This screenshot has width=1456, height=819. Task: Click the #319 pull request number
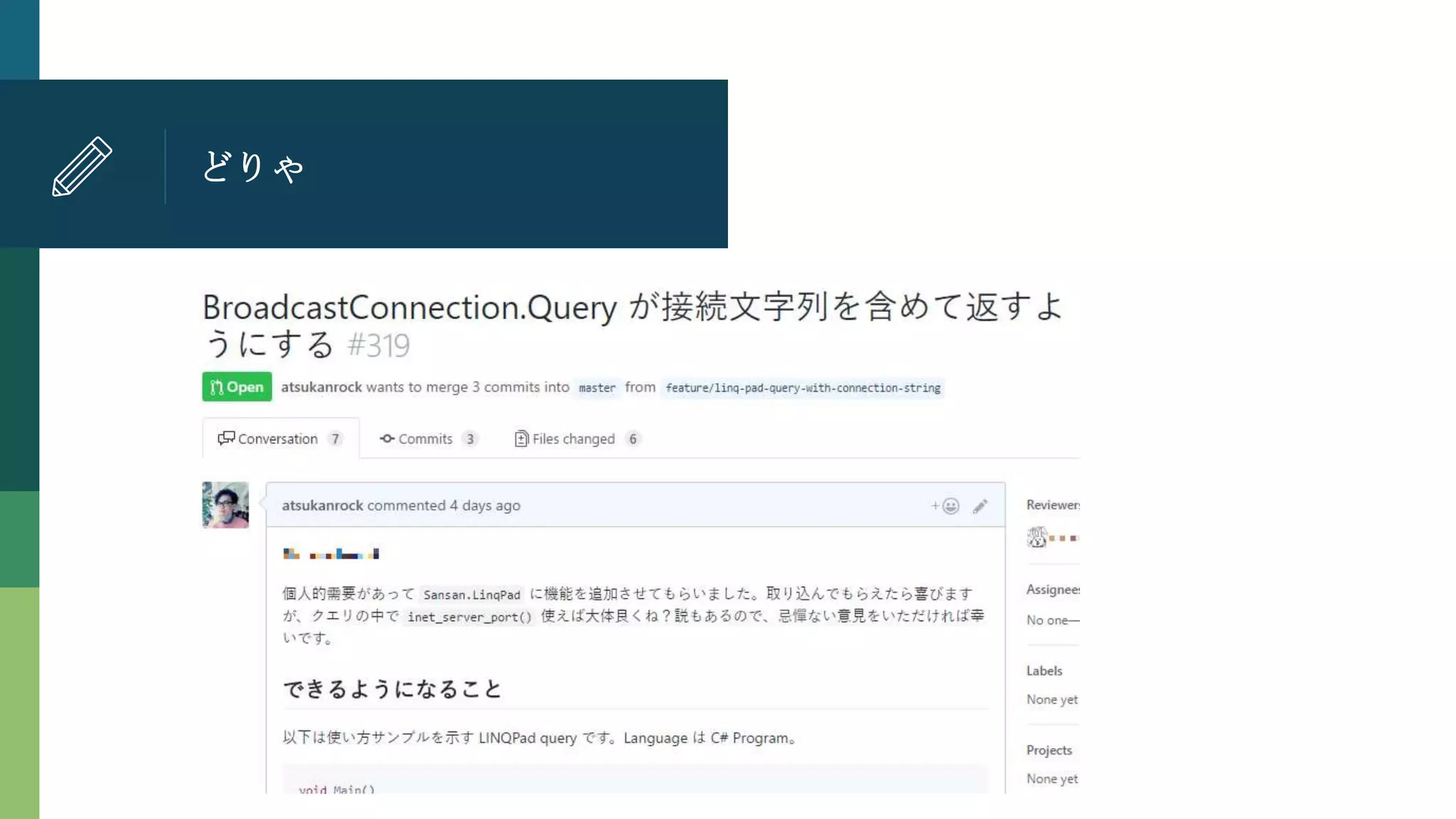(x=378, y=346)
